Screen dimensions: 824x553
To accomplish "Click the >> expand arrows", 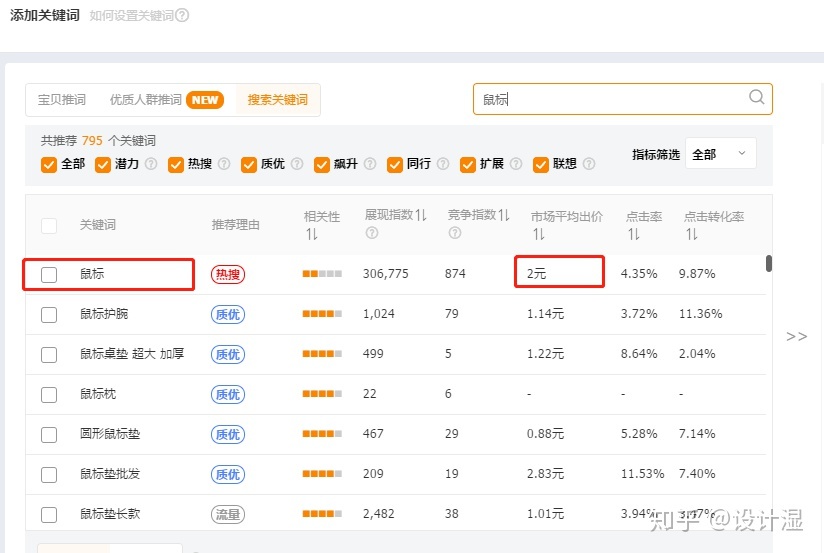I will [796, 336].
